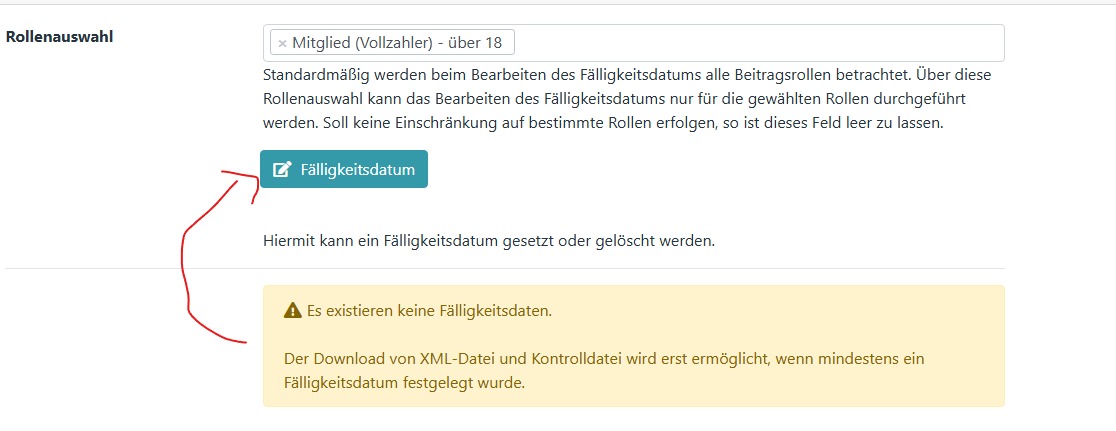The width and height of the screenshot is (1116, 431).
Task: Click the "Fälligkeitsdatum festgelegt wurde" last line
Action: point(404,383)
